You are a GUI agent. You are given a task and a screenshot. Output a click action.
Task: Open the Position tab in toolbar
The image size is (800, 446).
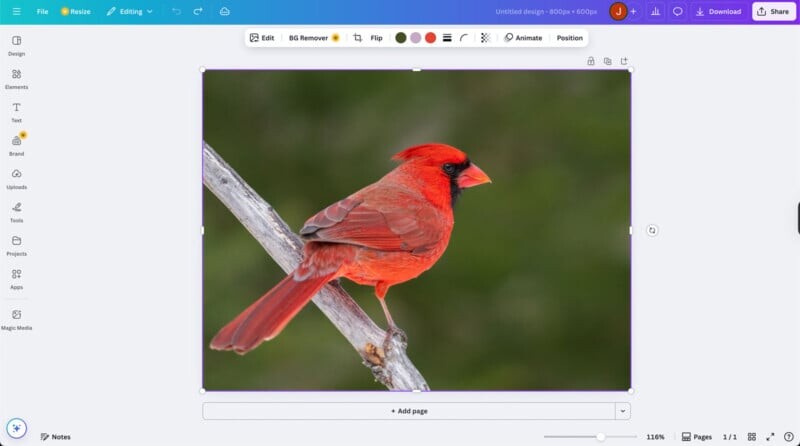tap(569, 38)
